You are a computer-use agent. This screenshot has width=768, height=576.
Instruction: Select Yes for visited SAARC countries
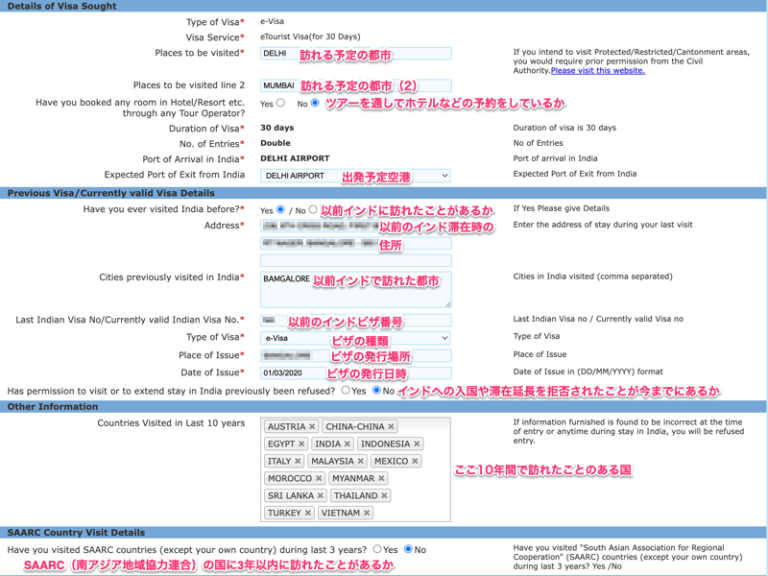(x=377, y=549)
